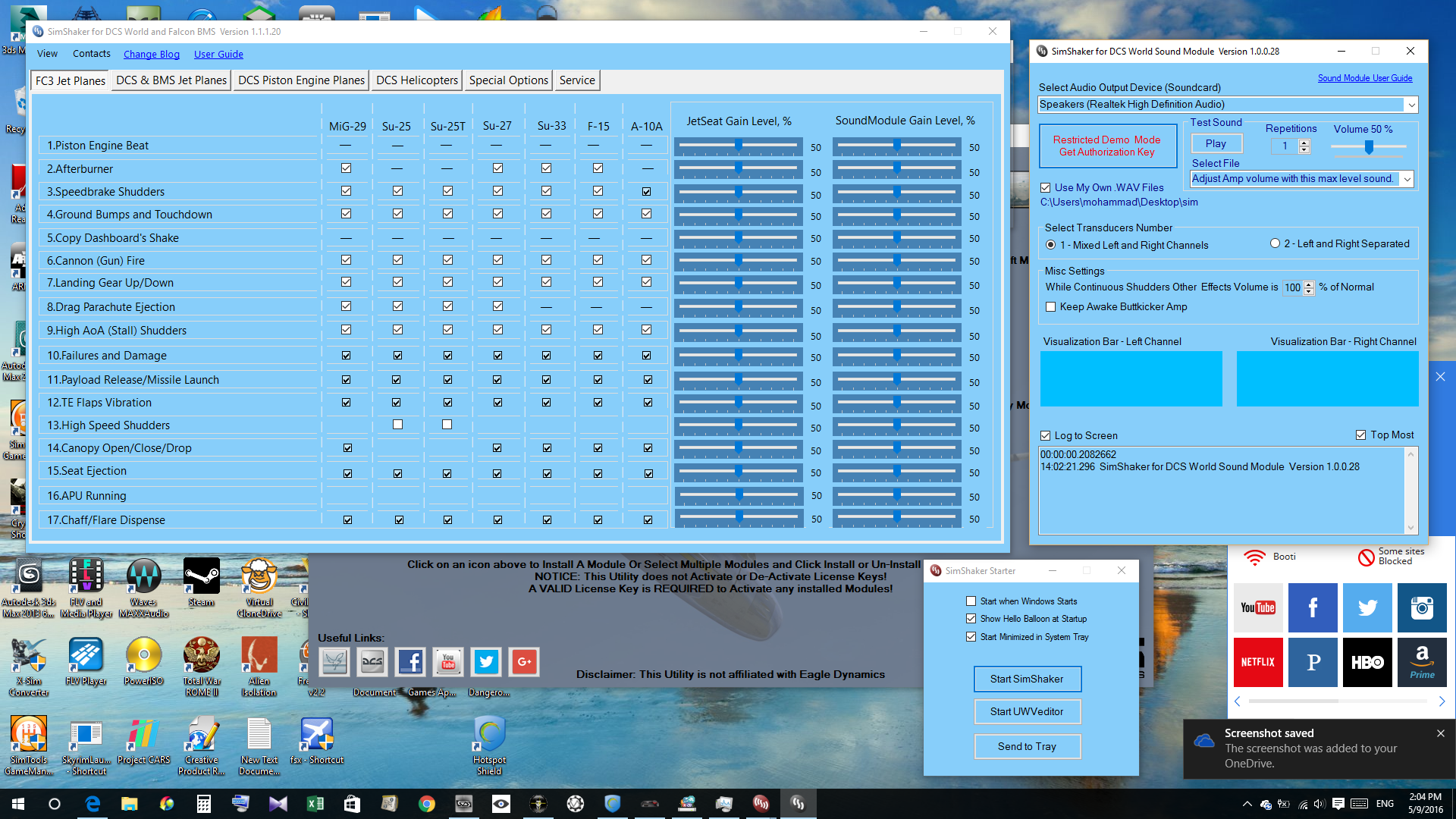Toggle Speedbrake Shudders checkbox for A-10A
This screenshot has width=1456, height=819.
point(646,192)
